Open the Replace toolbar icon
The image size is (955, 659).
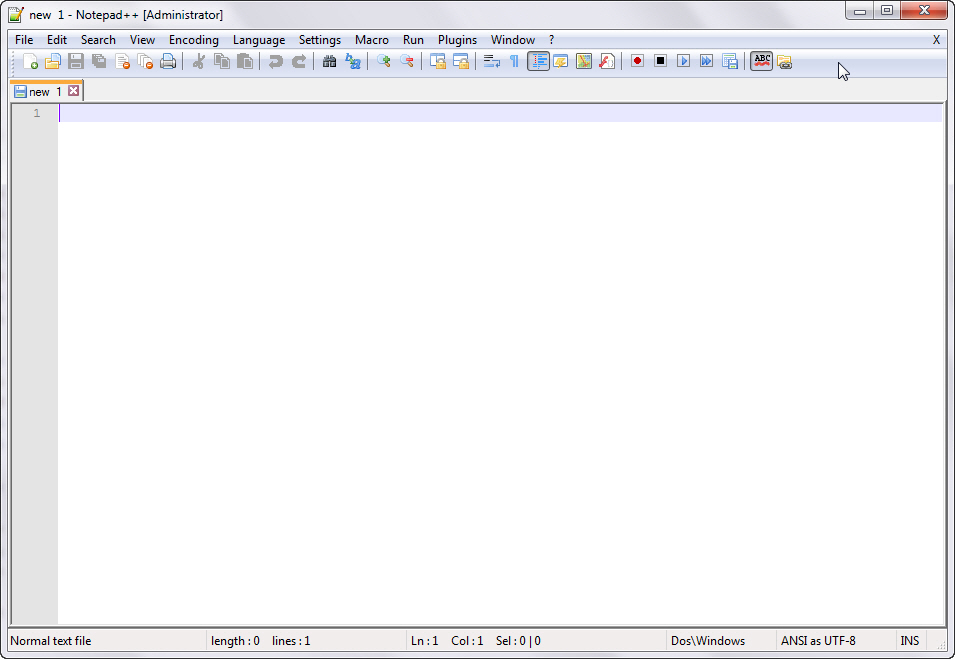pyautogui.click(x=353, y=62)
